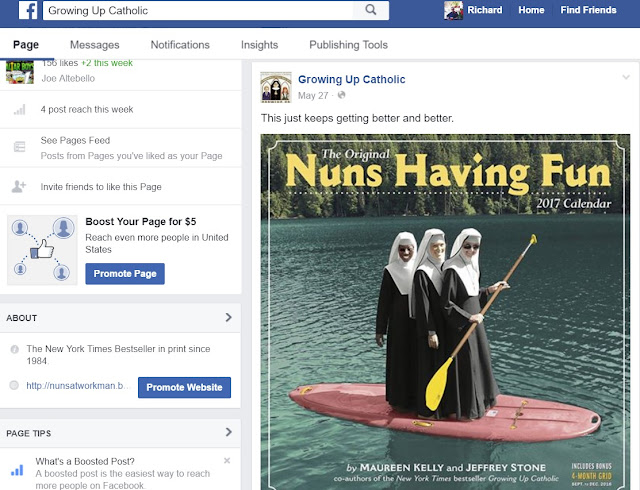Click the search magnifier button

point(371,10)
